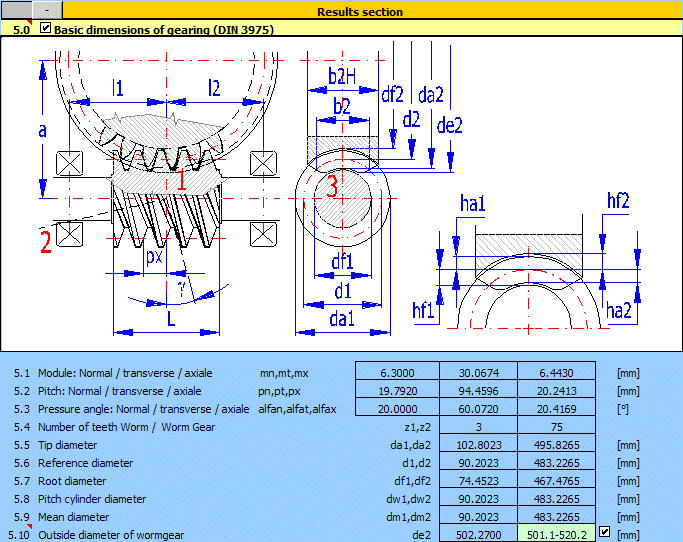Select tip diameter da1 value 102.8023
683x542 pixels.
478,445
